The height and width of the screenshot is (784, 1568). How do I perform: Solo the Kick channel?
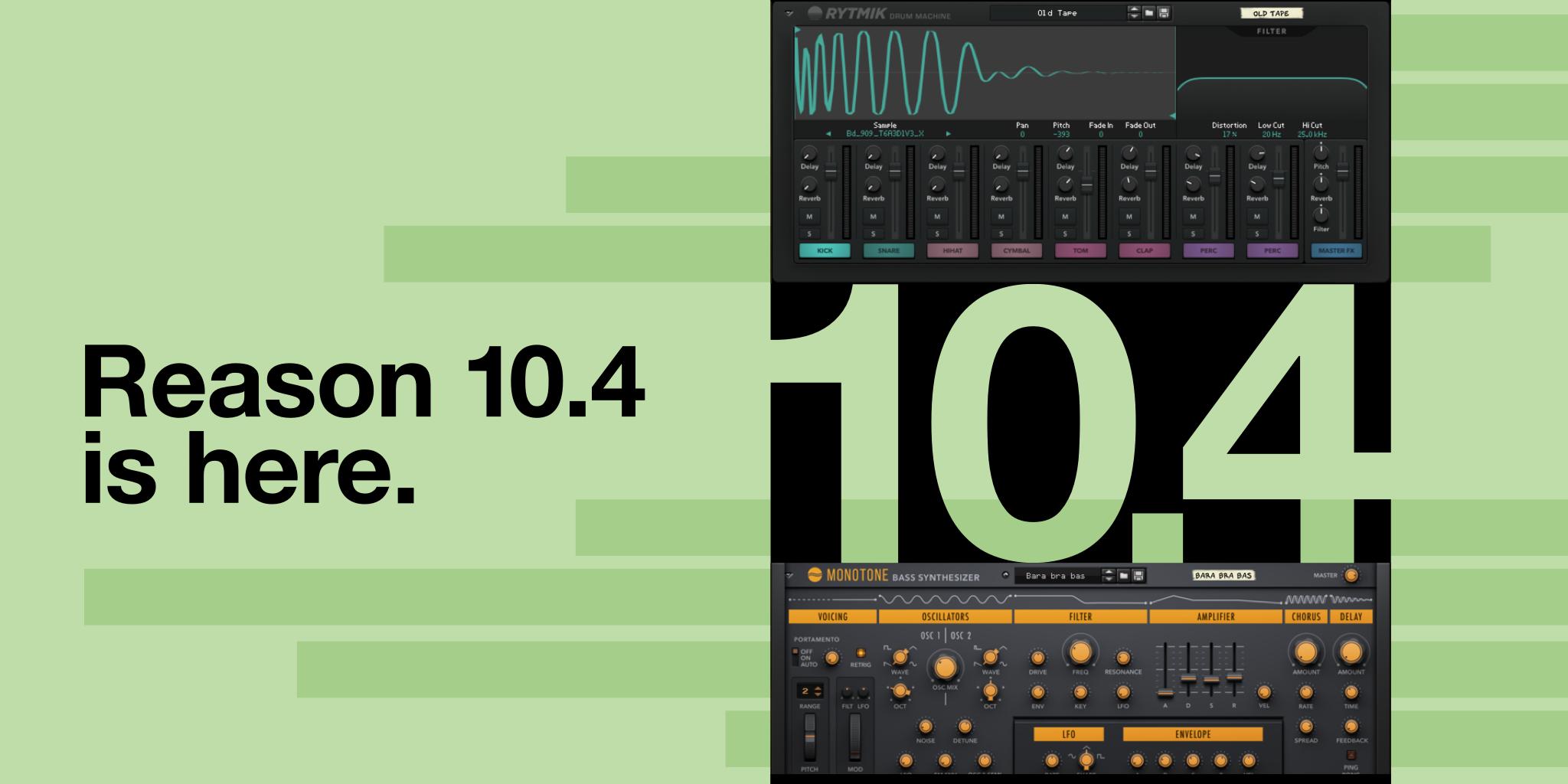[809, 234]
